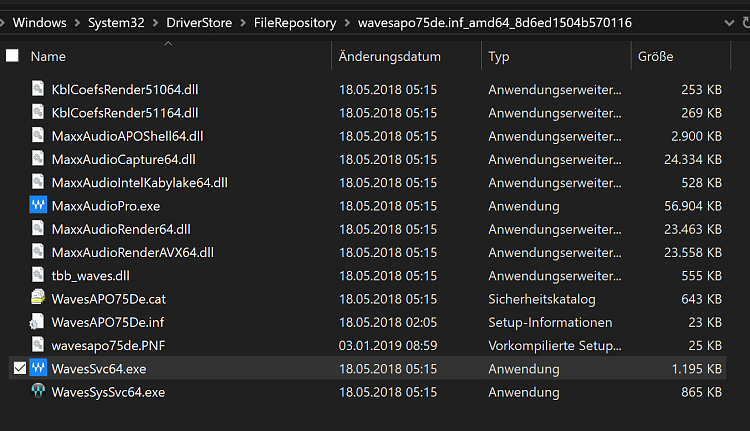Uncheck the WavesSvc64.exe row checkbox
Viewport: 750px width, 431px height.
[19, 369]
